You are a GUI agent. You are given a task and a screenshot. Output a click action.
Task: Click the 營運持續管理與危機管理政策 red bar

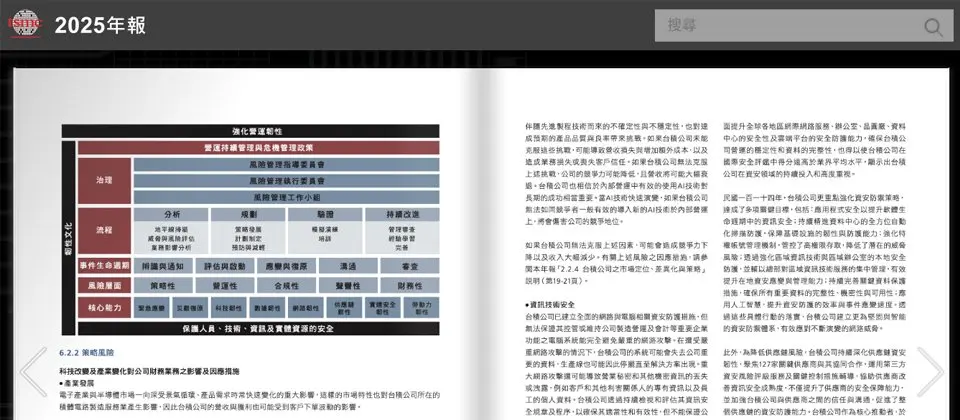tap(258, 148)
